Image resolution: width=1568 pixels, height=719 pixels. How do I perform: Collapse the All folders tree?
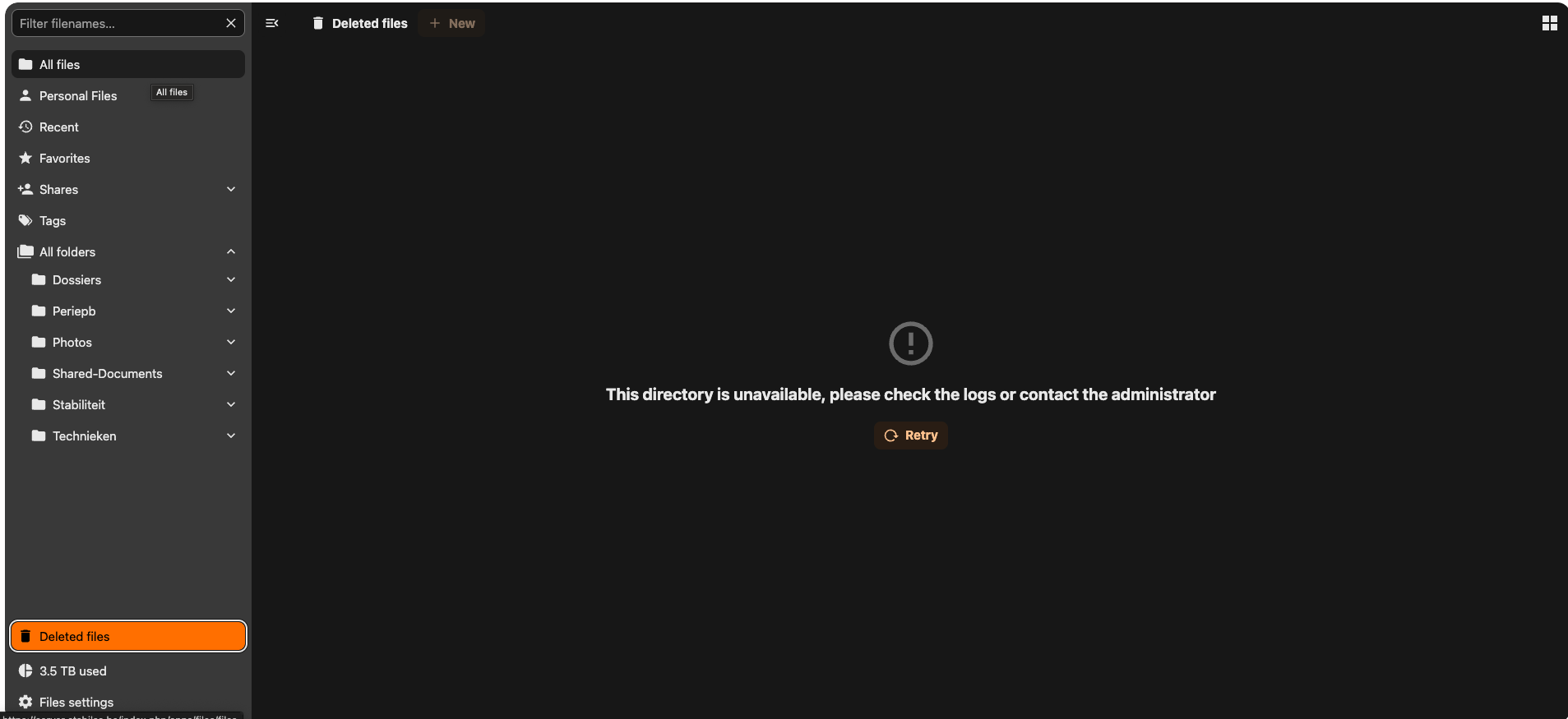[x=231, y=251]
